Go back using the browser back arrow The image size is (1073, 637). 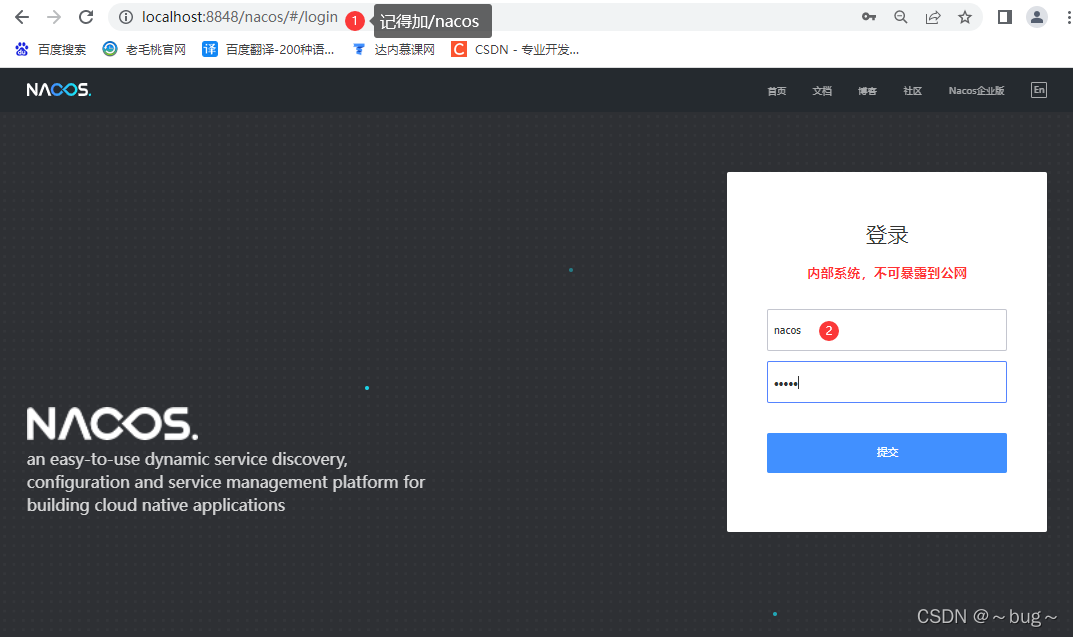coord(21,16)
